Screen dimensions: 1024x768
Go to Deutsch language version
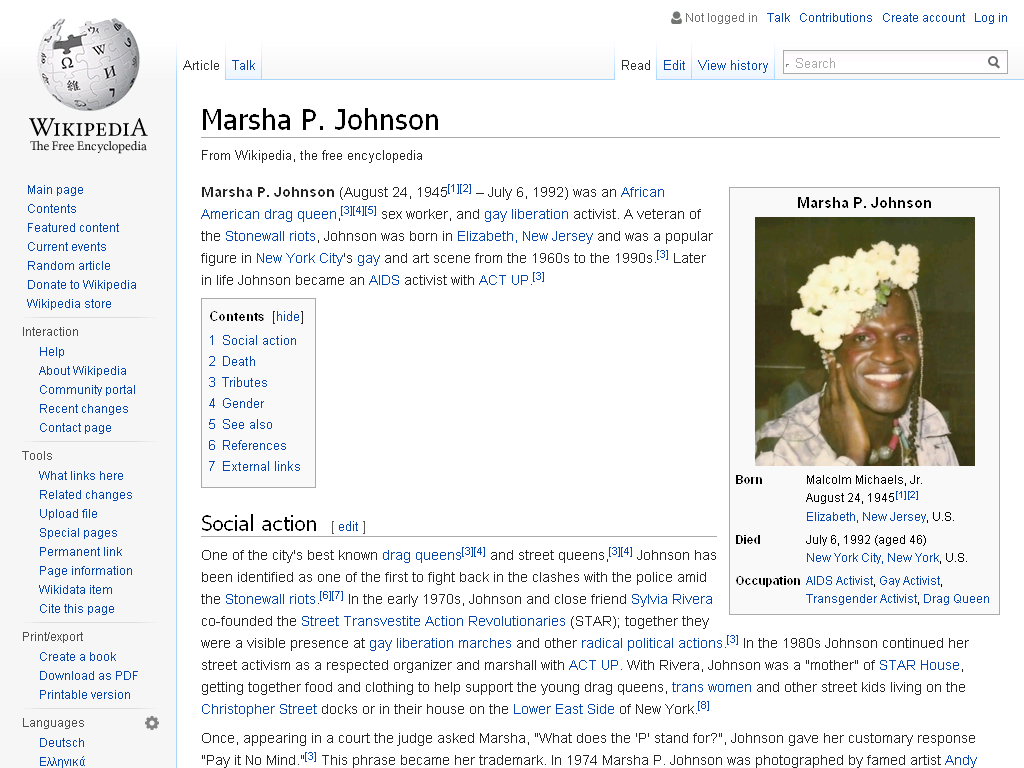point(61,743)
